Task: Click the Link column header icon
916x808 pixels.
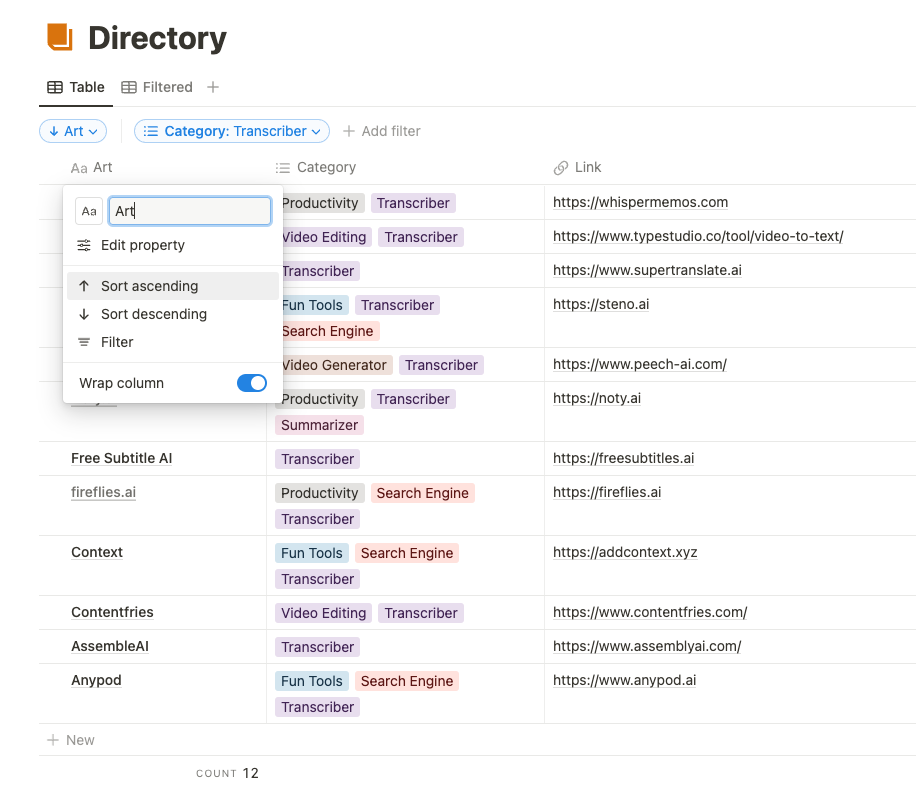Action: point(561,168)
